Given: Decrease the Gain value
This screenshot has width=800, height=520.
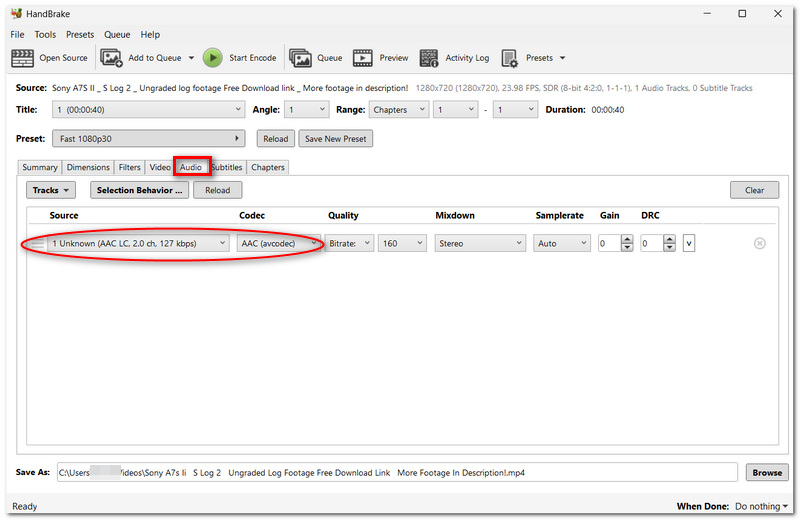Looking at the screenshot, I should pos(627,247).
